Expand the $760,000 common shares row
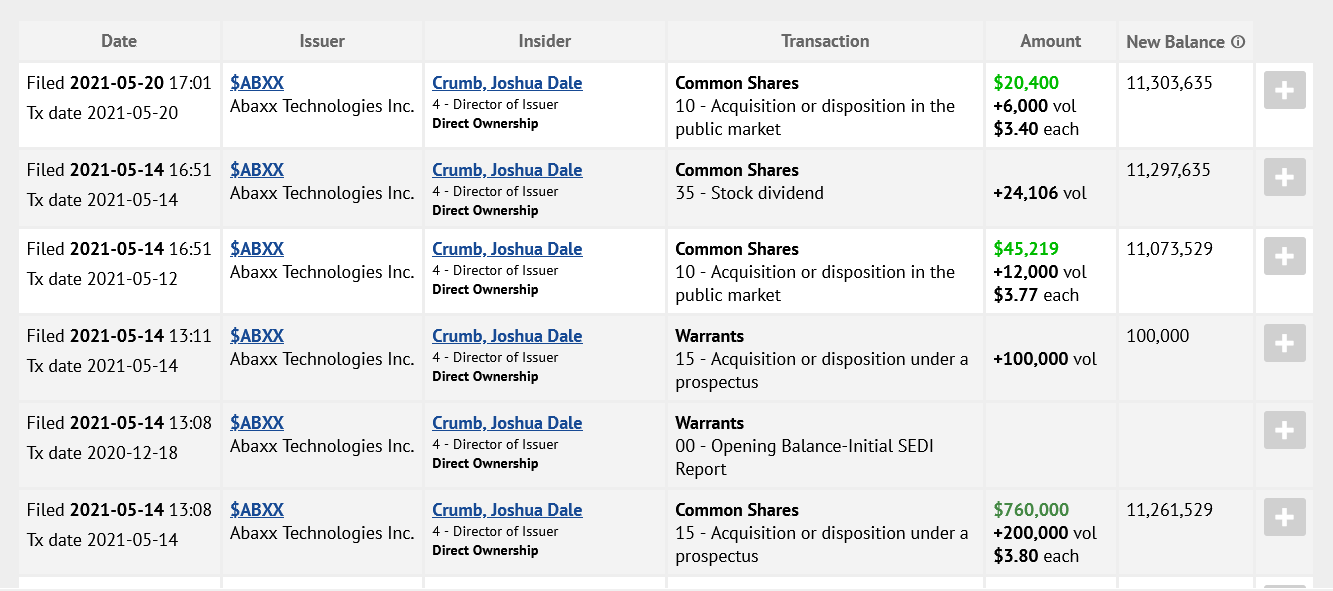This screenshot has height=591, width=1333. click(1285, 517)
